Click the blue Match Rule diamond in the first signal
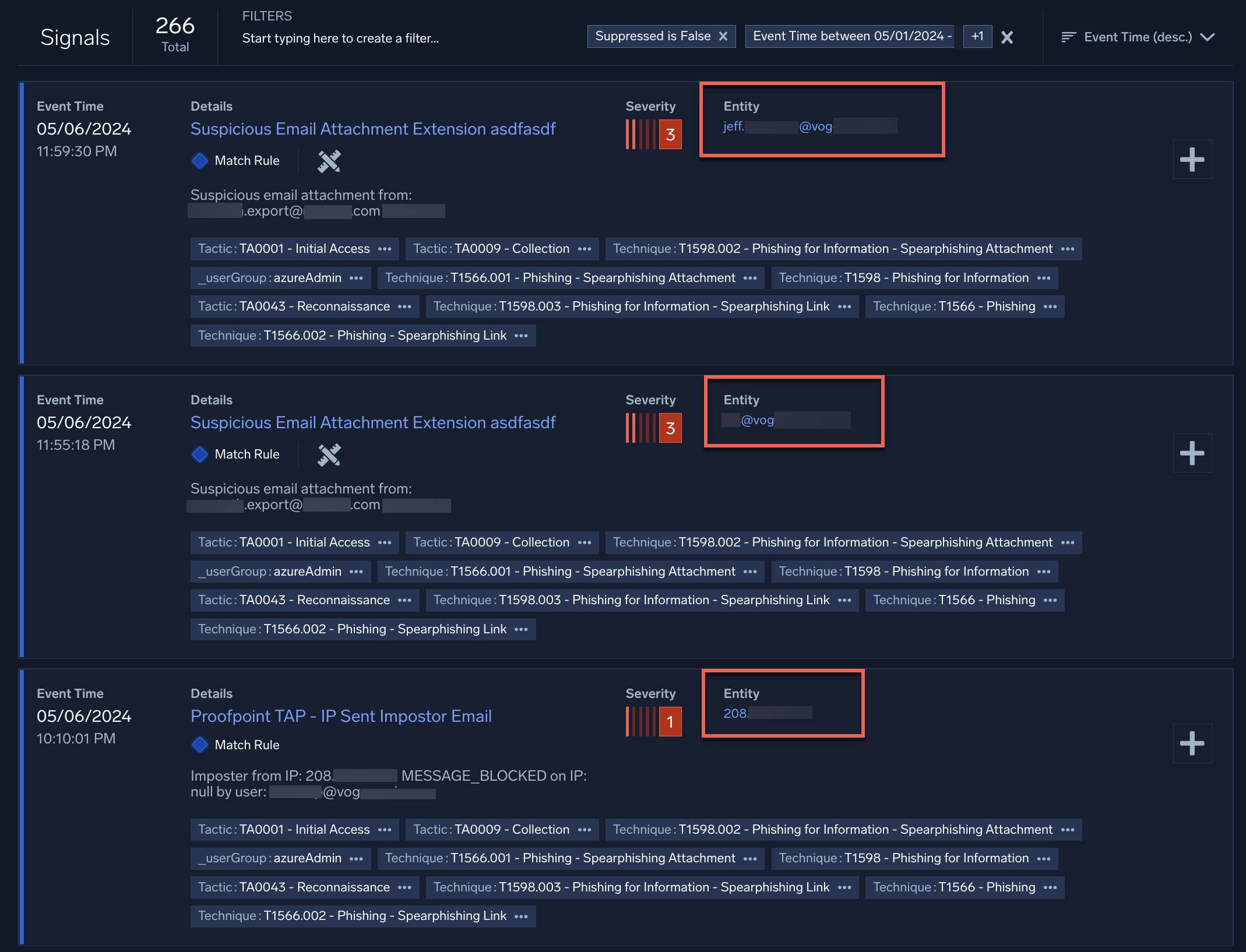 click(x=200, y=161)
